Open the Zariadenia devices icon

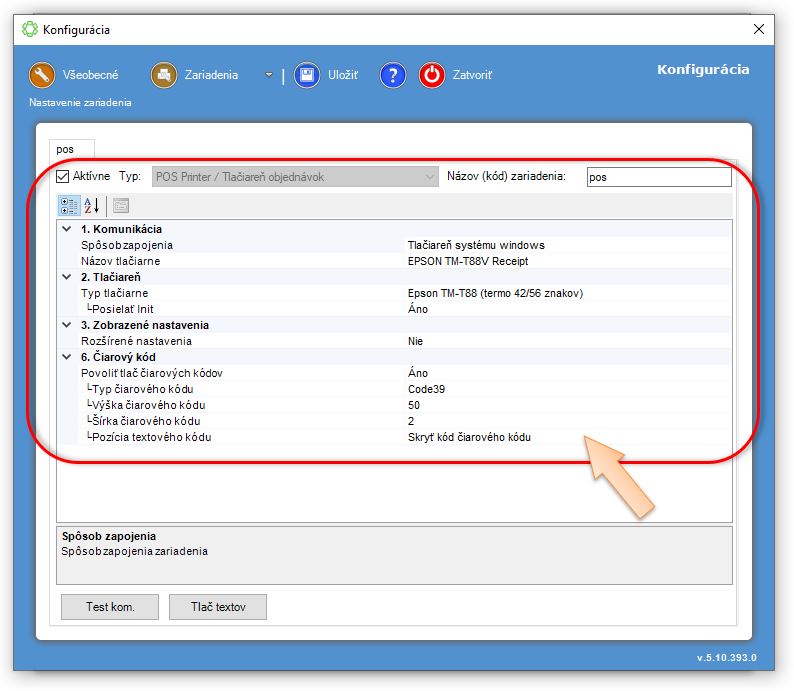tap(164, 76)
